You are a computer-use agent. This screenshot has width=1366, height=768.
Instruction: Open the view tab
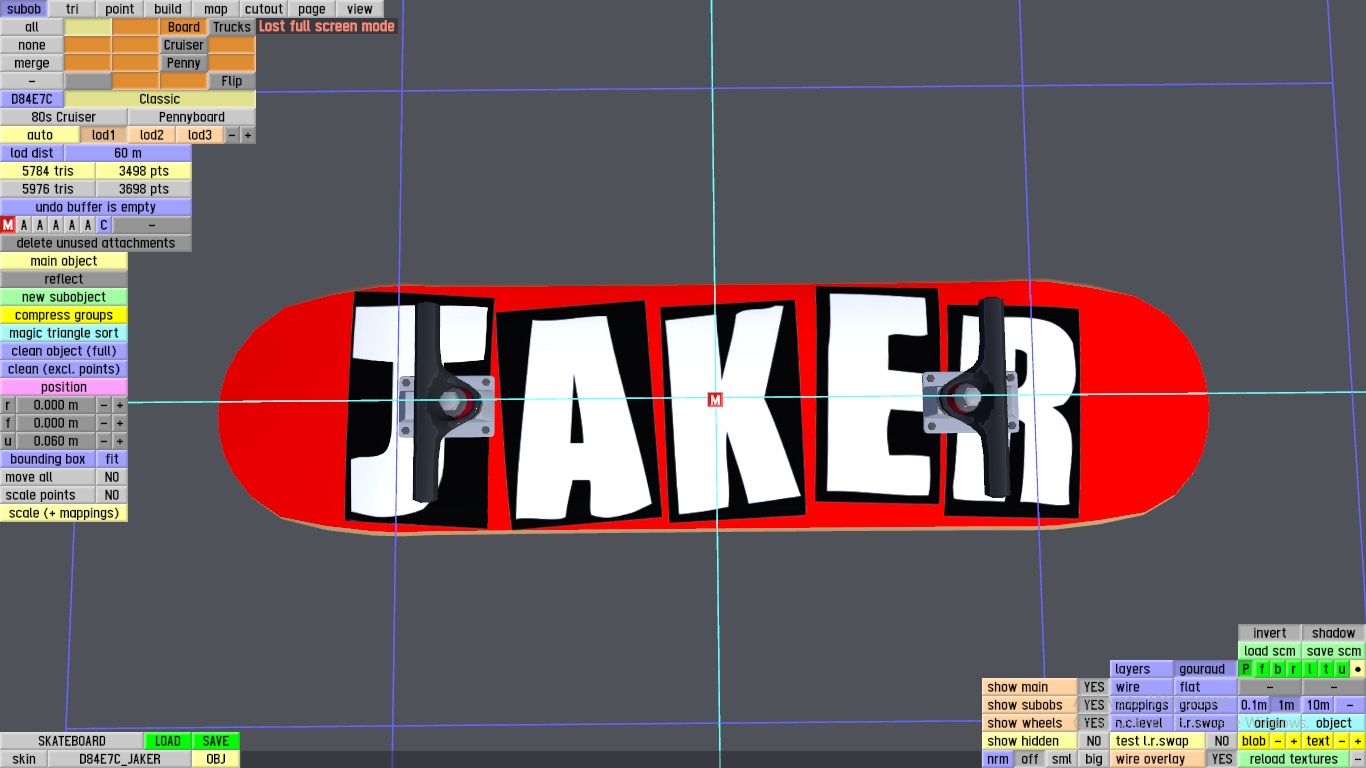coord(360,9)
